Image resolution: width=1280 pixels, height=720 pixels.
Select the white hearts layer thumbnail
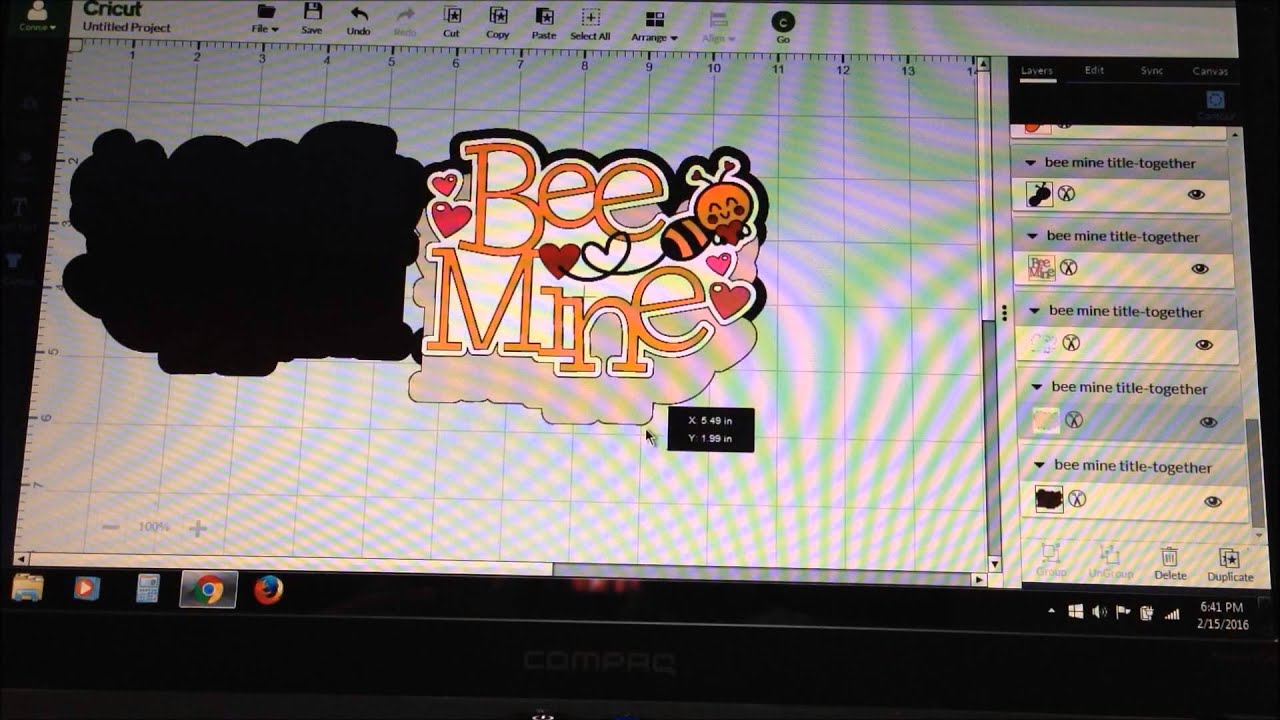click(x=1043, y=344)
